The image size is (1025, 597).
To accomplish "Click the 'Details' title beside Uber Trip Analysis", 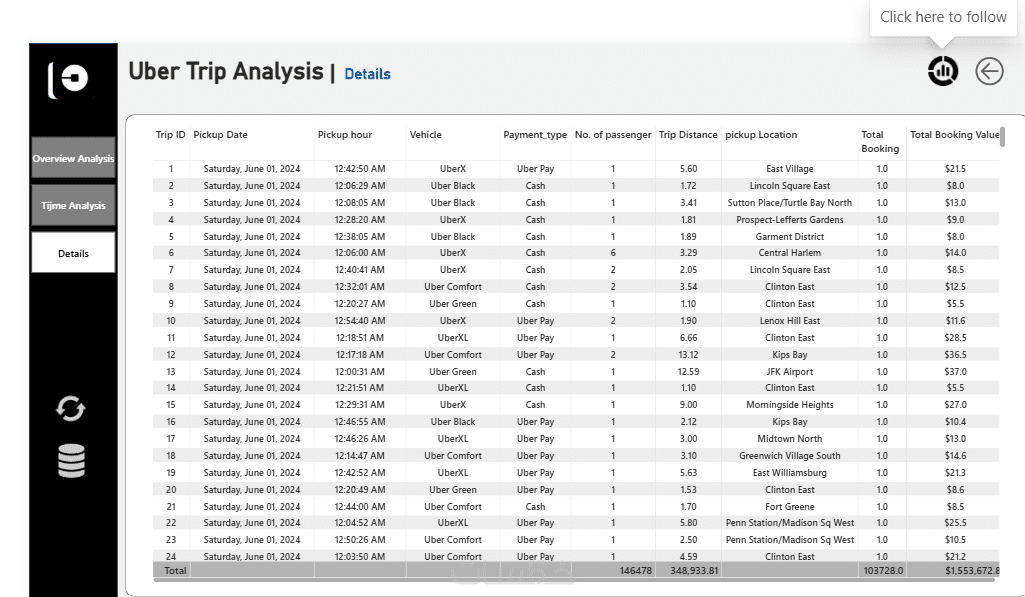I will coord(367,74).
